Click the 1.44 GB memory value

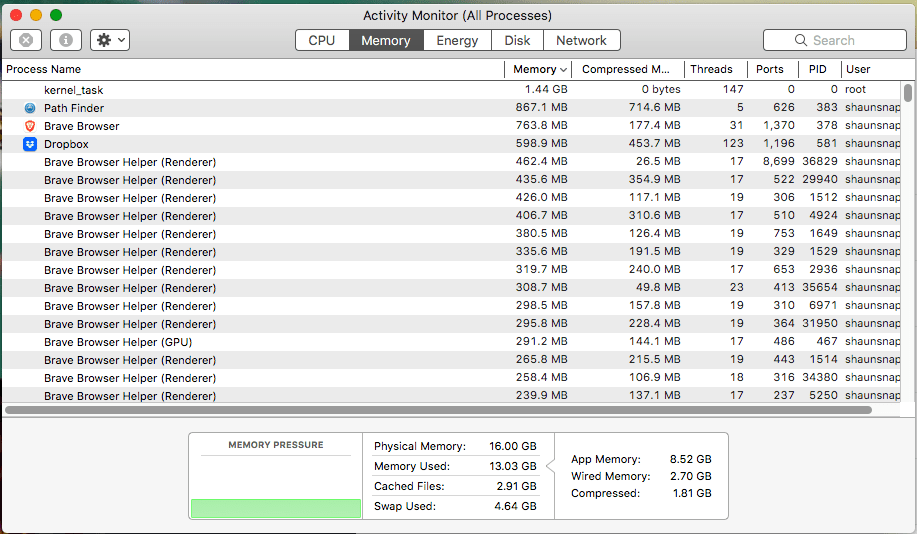tap(546, 89)
